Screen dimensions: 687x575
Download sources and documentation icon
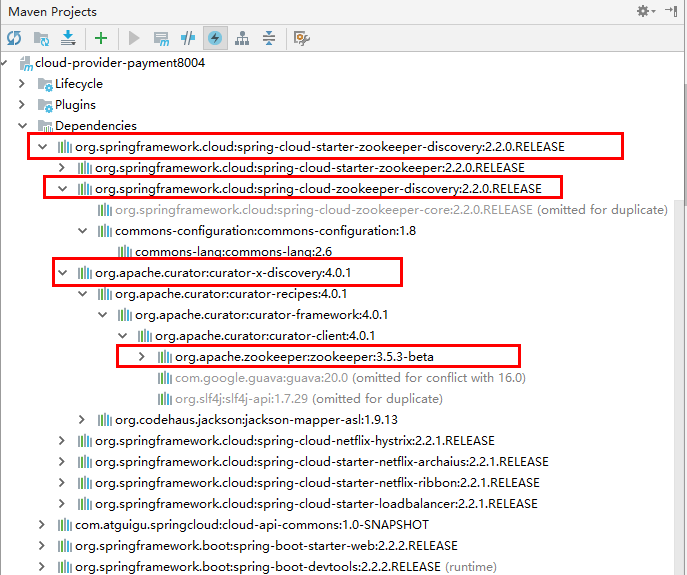[x=68, y=38]
